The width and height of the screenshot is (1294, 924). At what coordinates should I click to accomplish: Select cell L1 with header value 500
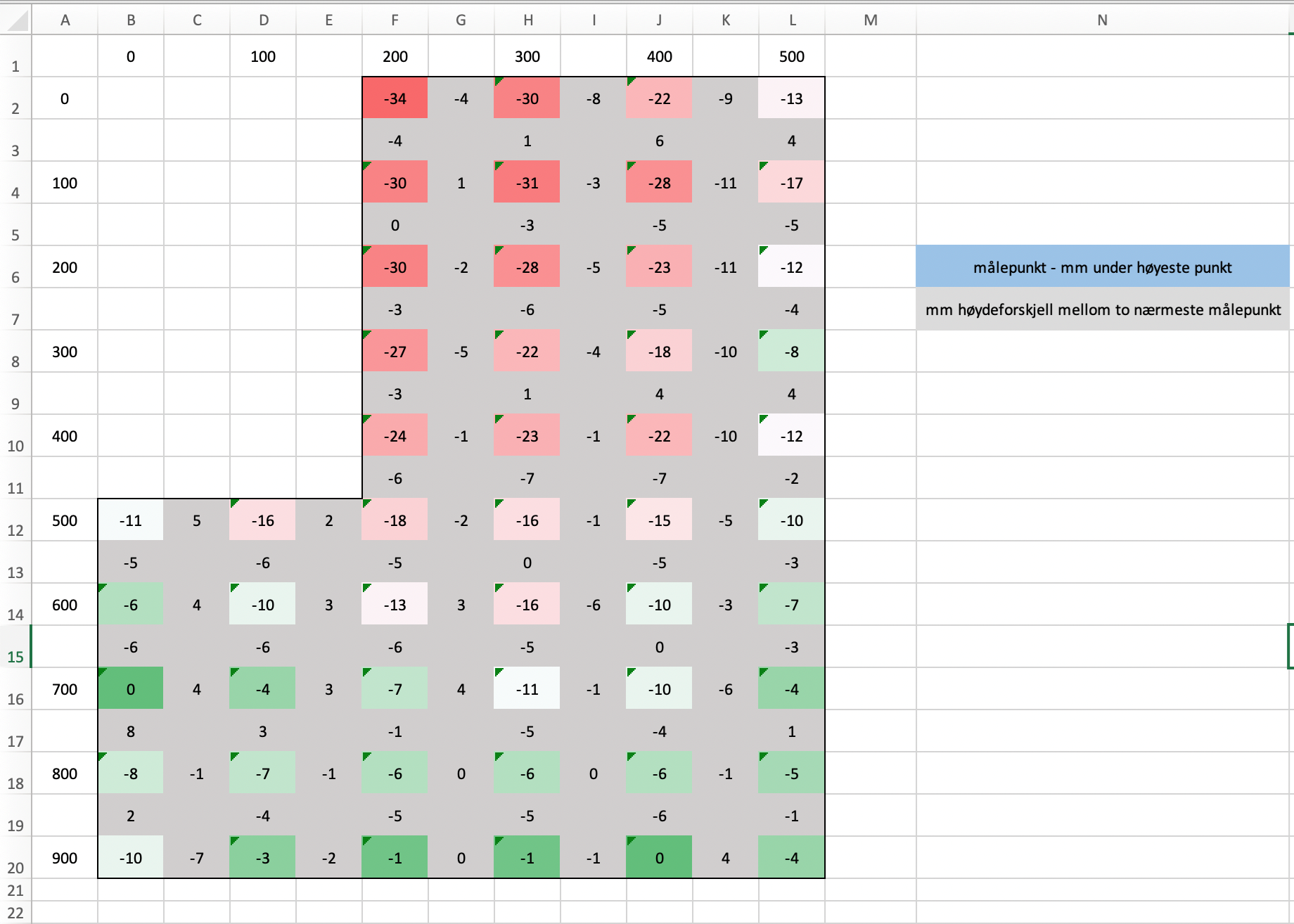click(x=791, y=56)
